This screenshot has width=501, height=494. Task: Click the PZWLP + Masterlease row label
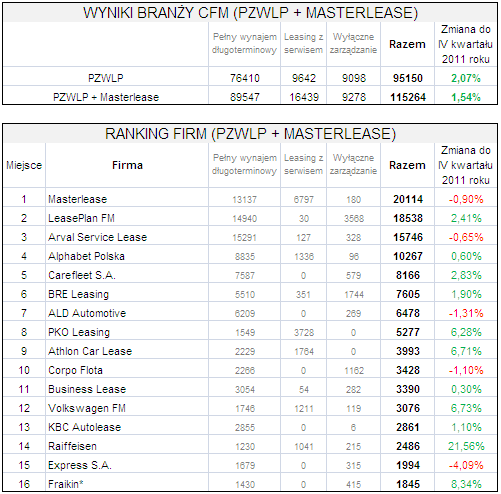106,97
